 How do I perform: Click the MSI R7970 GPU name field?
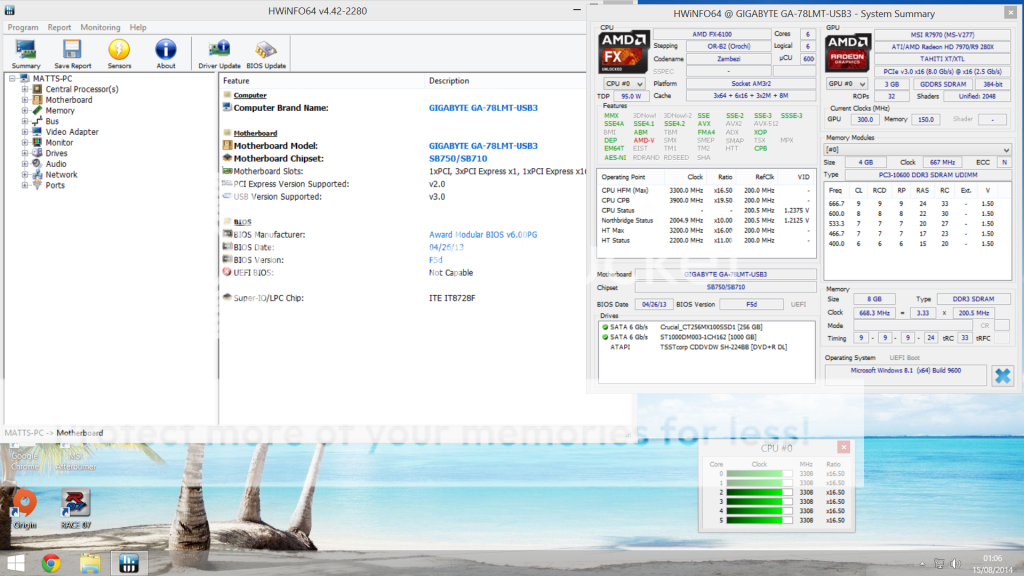coord(942,35)
